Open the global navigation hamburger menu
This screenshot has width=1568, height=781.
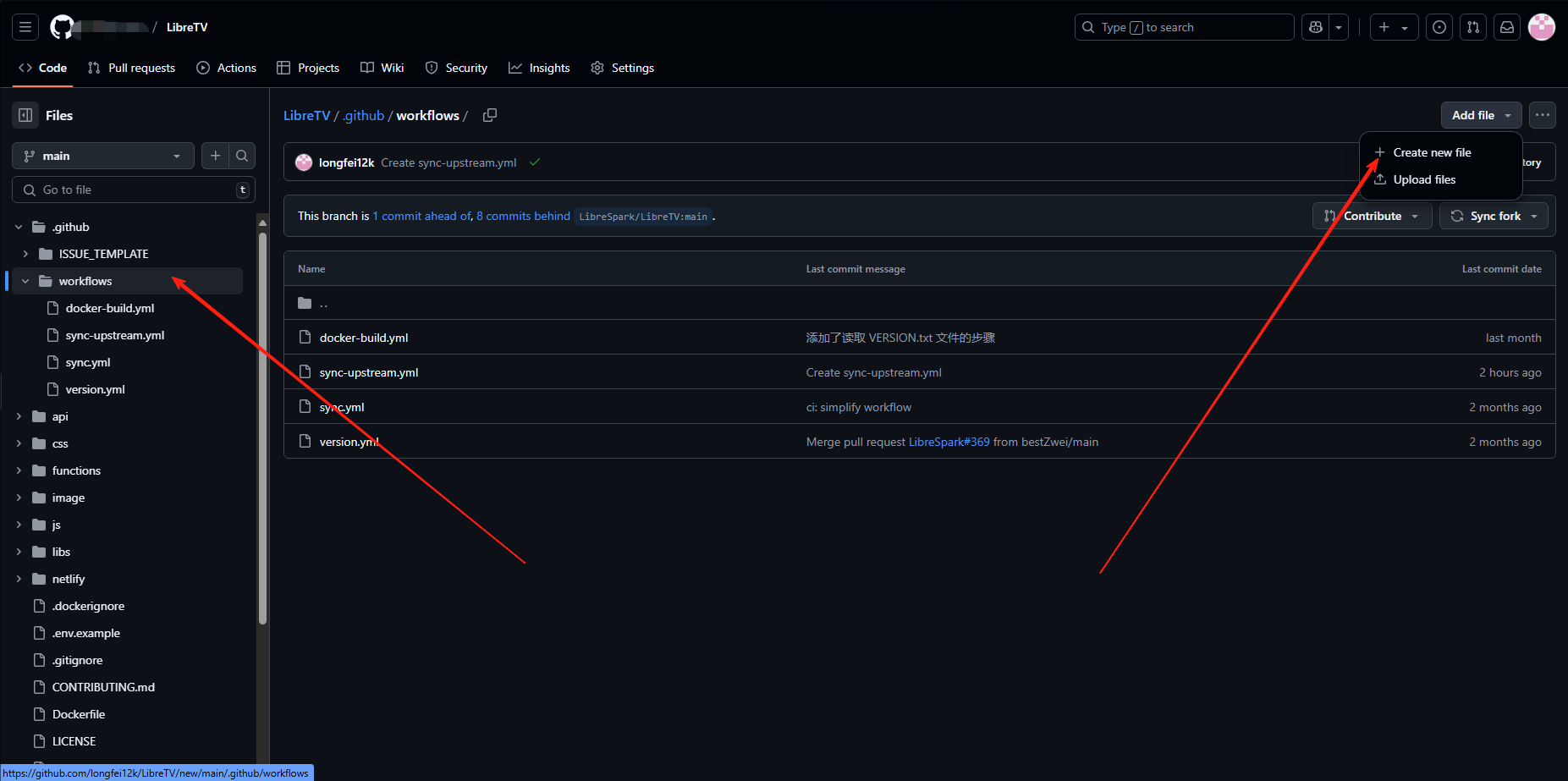(25, 27)
